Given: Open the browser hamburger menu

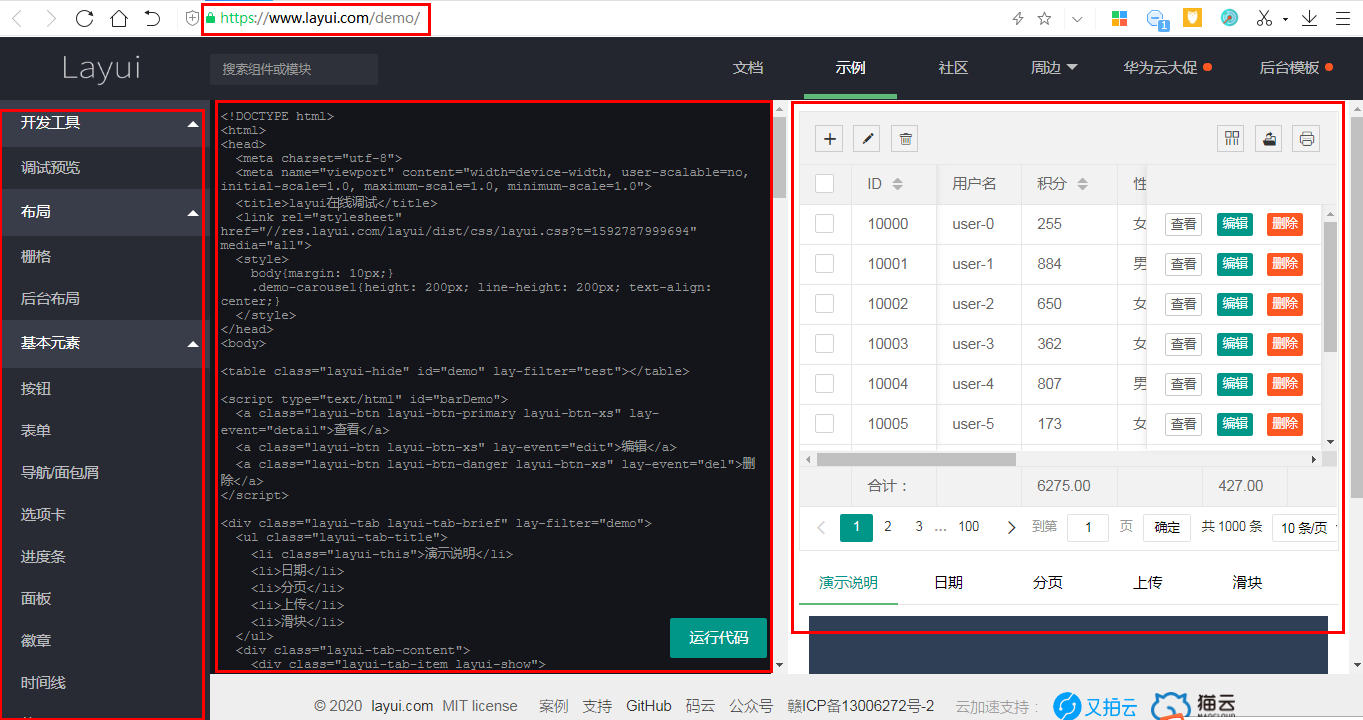Looking at the screenshot, I should pyautogui.click(x=1343, y=18).
